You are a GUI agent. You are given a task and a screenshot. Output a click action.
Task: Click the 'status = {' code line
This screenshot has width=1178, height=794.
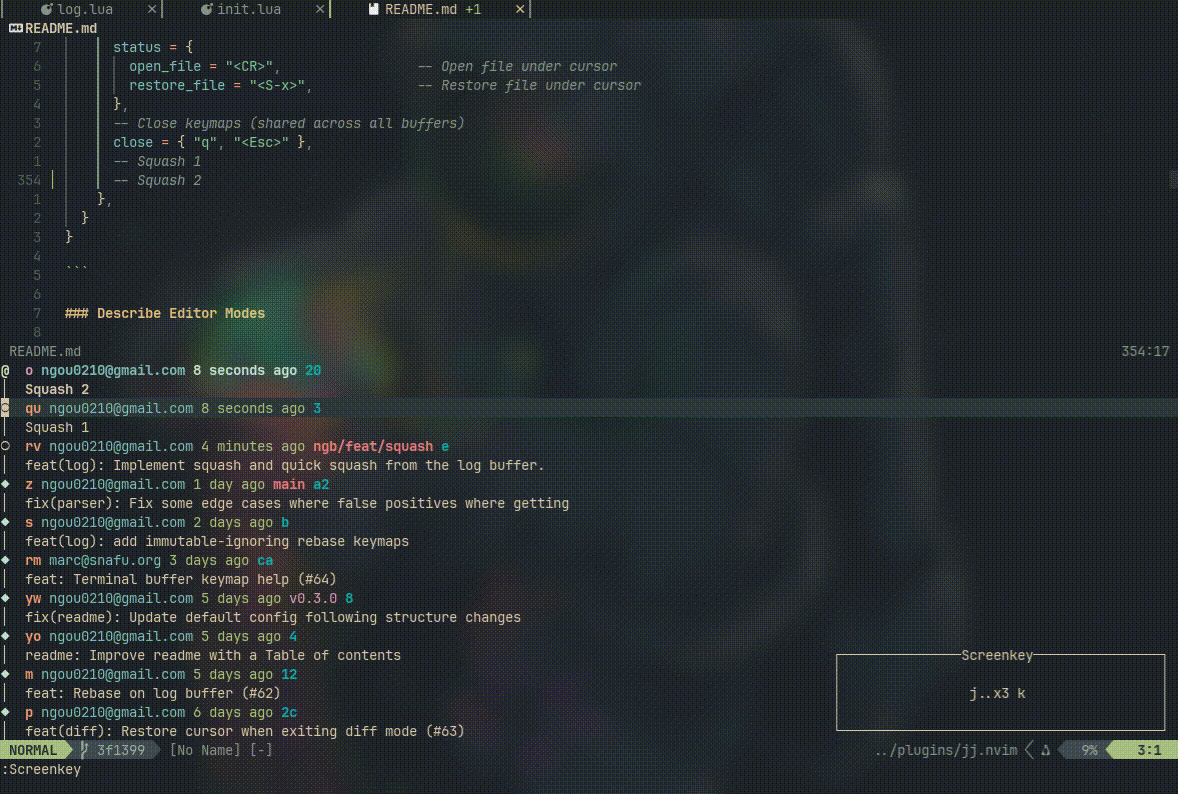tap(153, 47)
